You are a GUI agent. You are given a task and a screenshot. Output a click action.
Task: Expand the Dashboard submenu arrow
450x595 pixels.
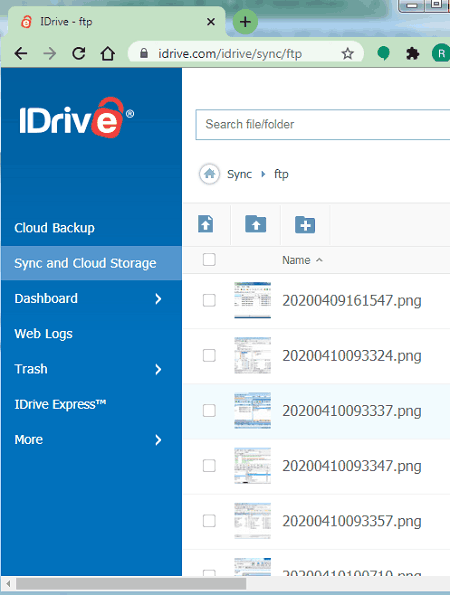coord(158,299)
